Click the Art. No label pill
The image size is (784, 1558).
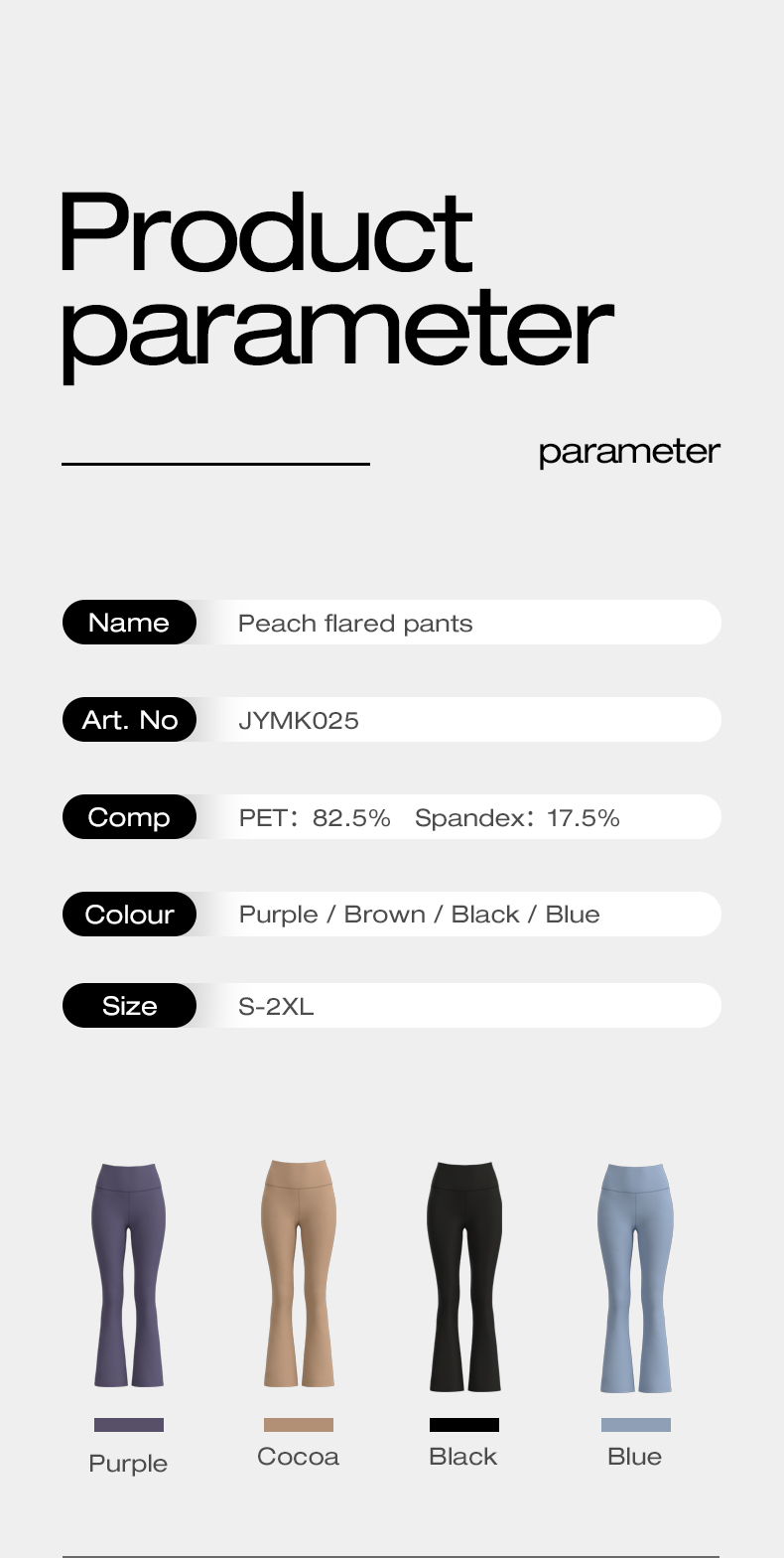pyautogui.click(x=129, y=720)
